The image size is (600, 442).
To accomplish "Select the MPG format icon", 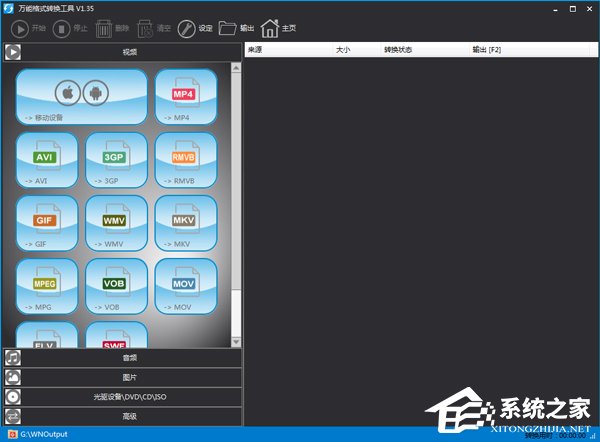I will 46,287.
